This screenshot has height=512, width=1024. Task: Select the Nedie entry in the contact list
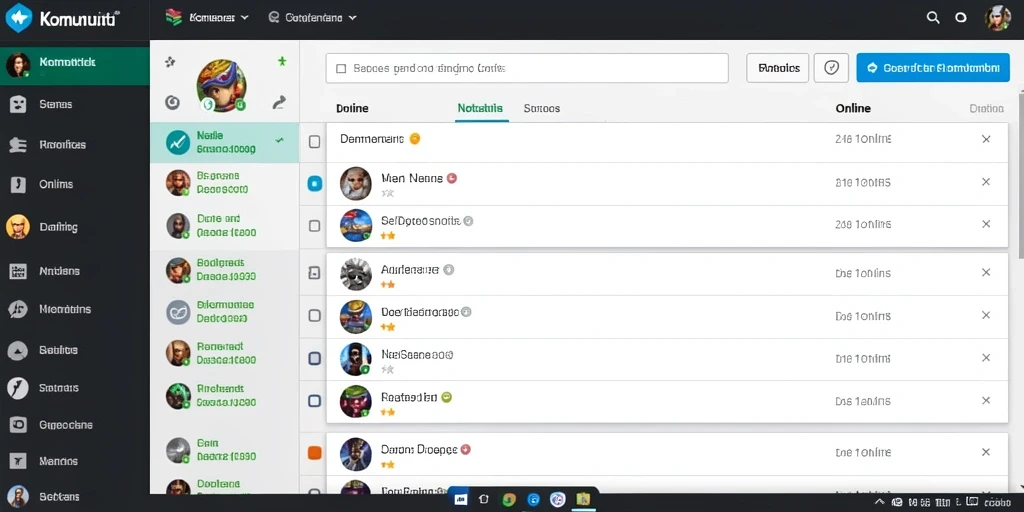(x=225, y=142)
